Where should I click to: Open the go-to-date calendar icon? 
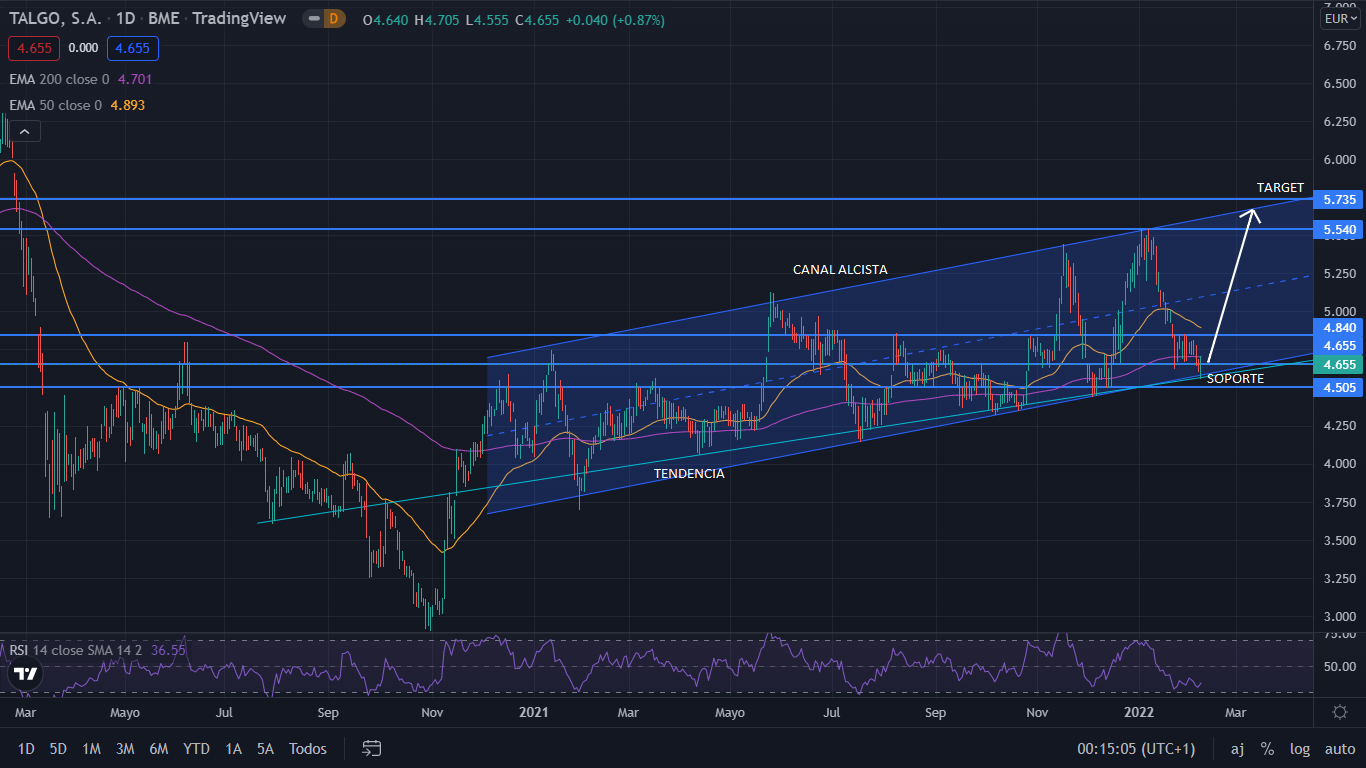tap(372, 748)
